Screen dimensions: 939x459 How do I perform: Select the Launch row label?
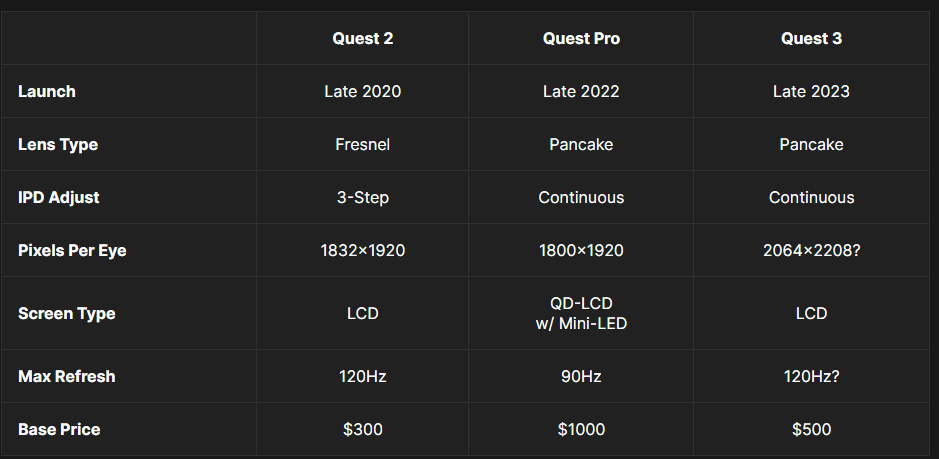(47, 91)
